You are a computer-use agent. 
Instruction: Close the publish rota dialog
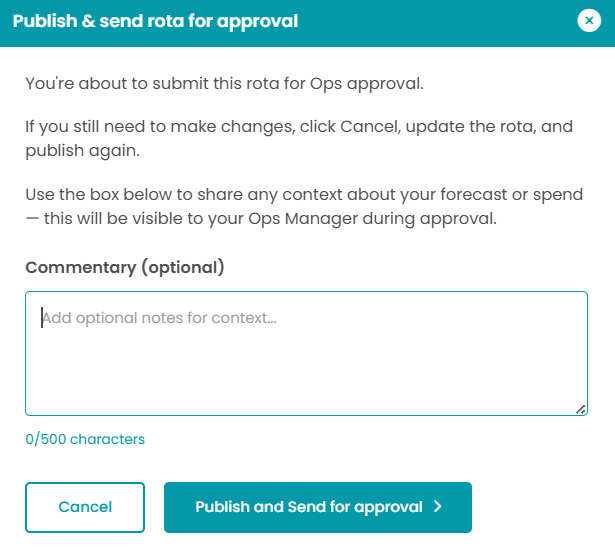point(589,20)
